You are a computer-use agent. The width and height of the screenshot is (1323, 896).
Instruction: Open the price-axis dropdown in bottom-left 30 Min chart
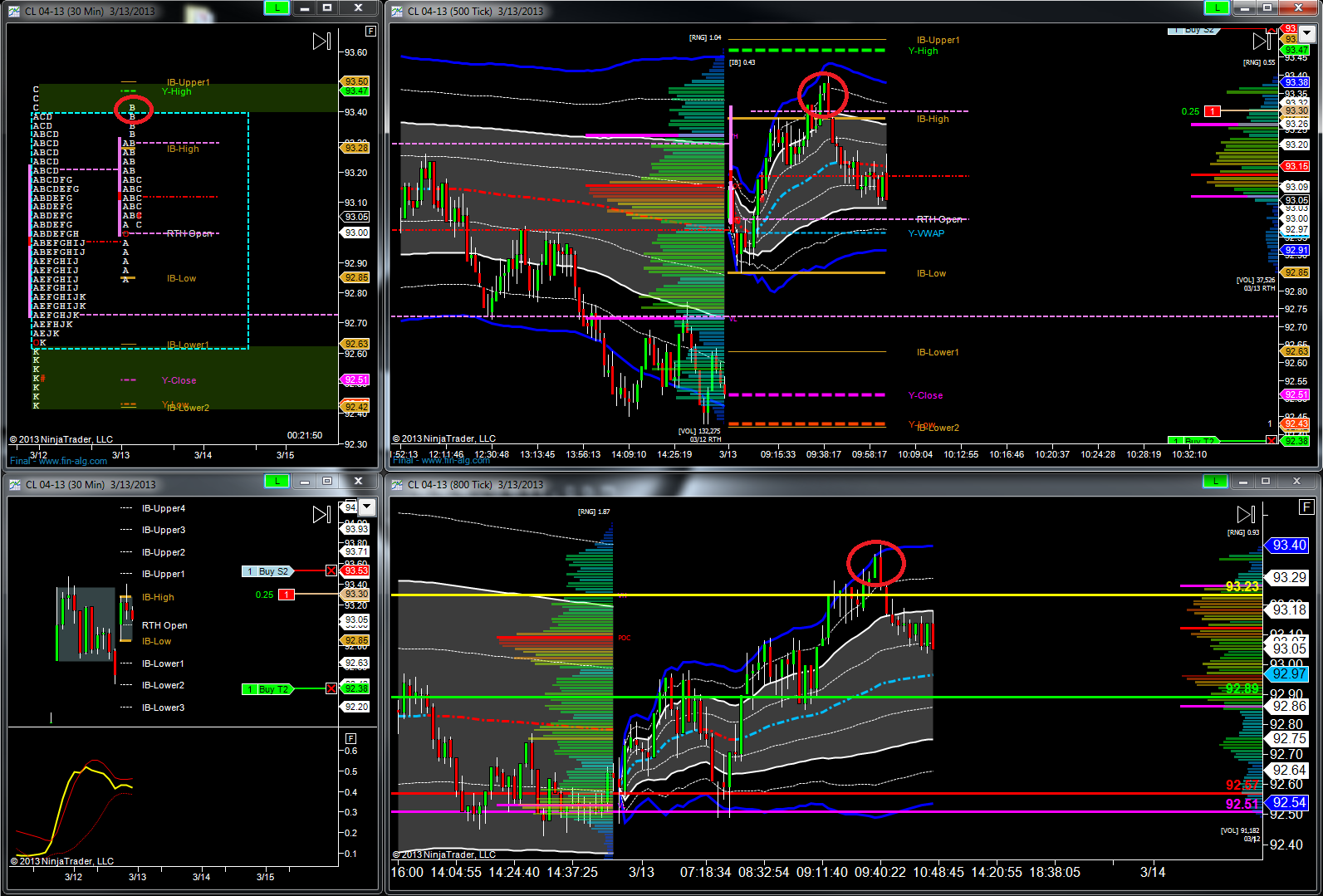tap(367, 507)
